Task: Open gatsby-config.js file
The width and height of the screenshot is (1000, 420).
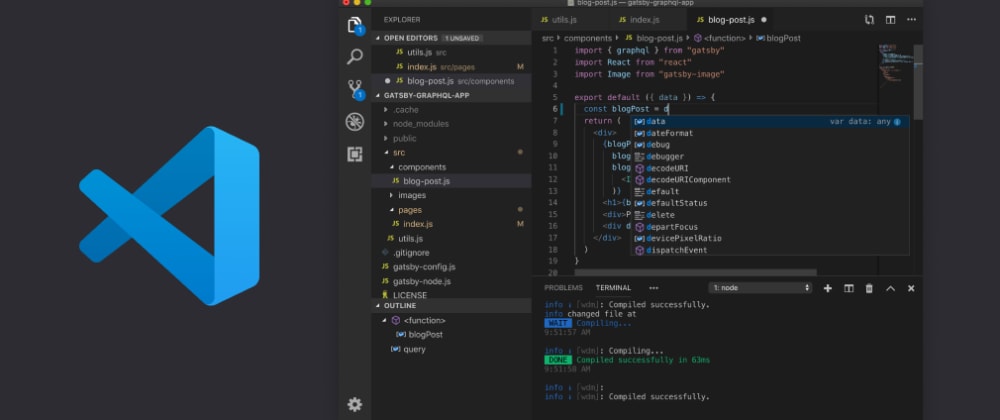Action: pyautogui.click(x=451, y=267)
